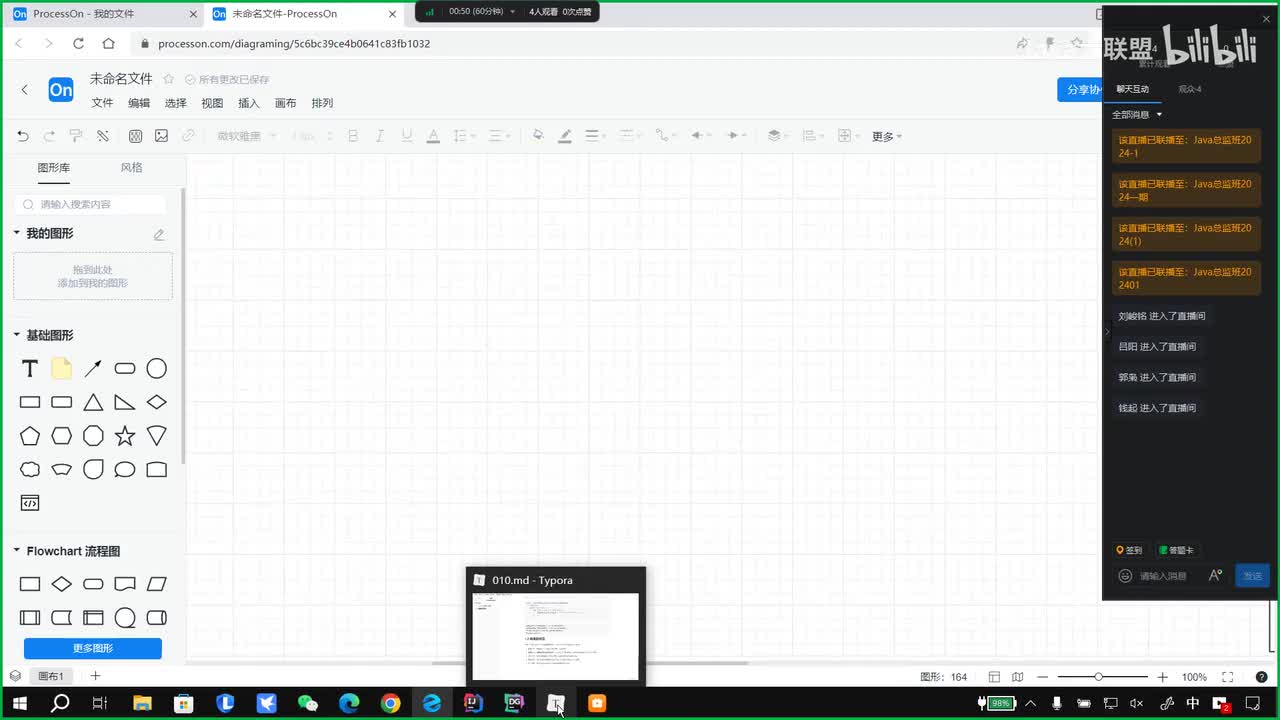Open WeChat from the taskbar

(x=308, y=703)
